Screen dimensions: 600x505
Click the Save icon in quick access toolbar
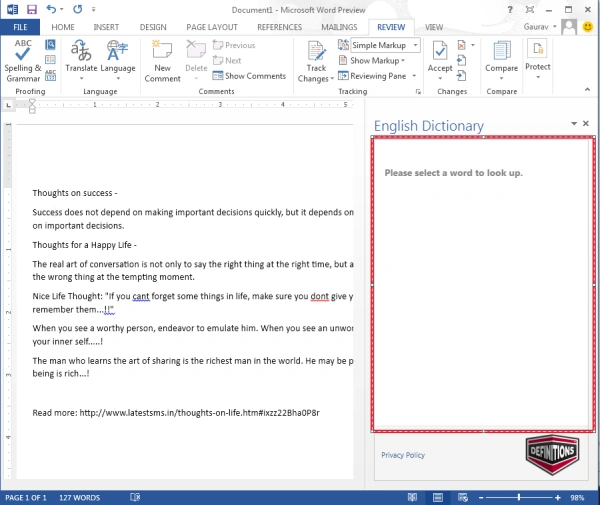pos(32,9)
